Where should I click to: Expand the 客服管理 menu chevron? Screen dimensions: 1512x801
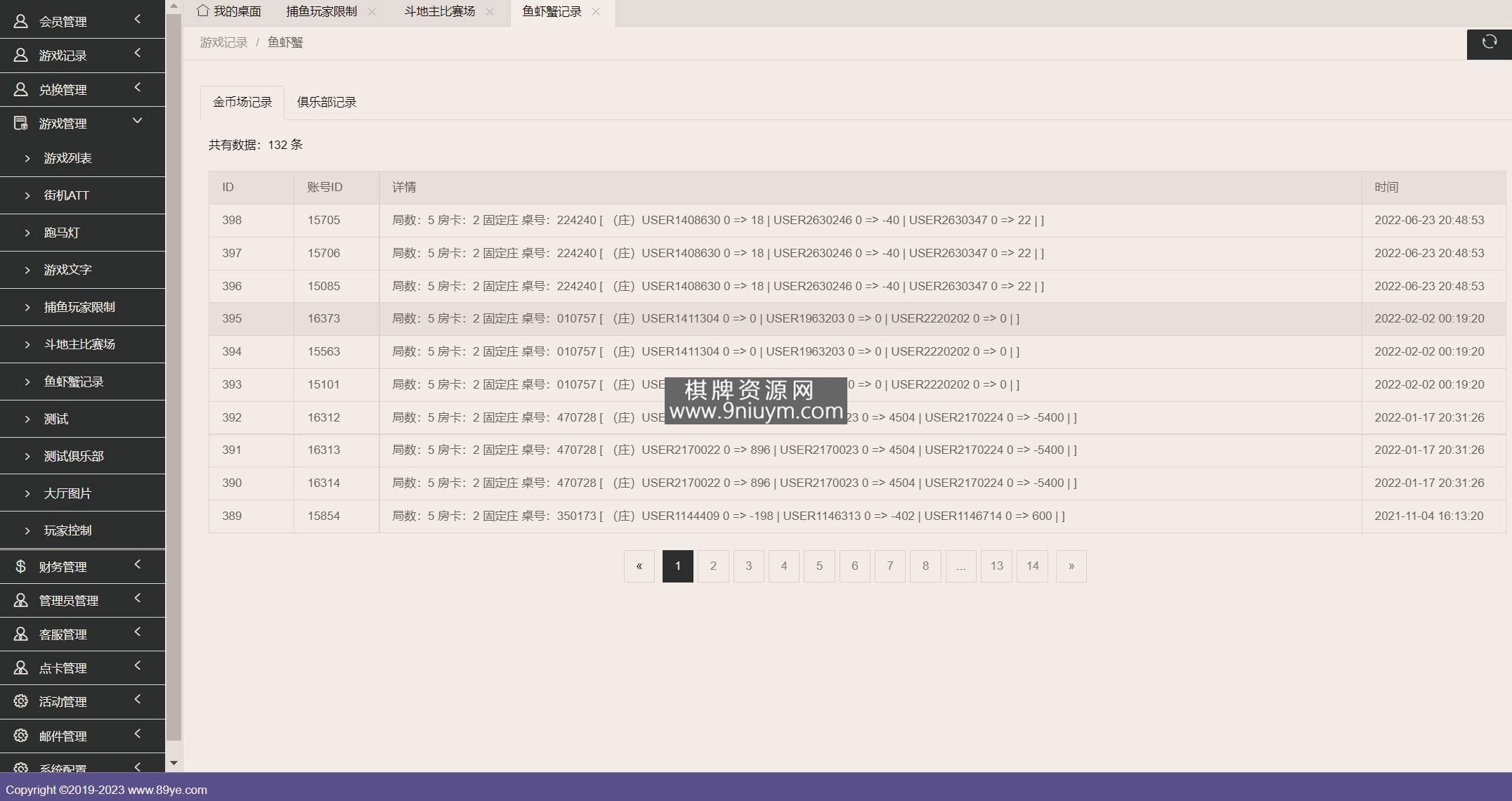tap(138, 632)
